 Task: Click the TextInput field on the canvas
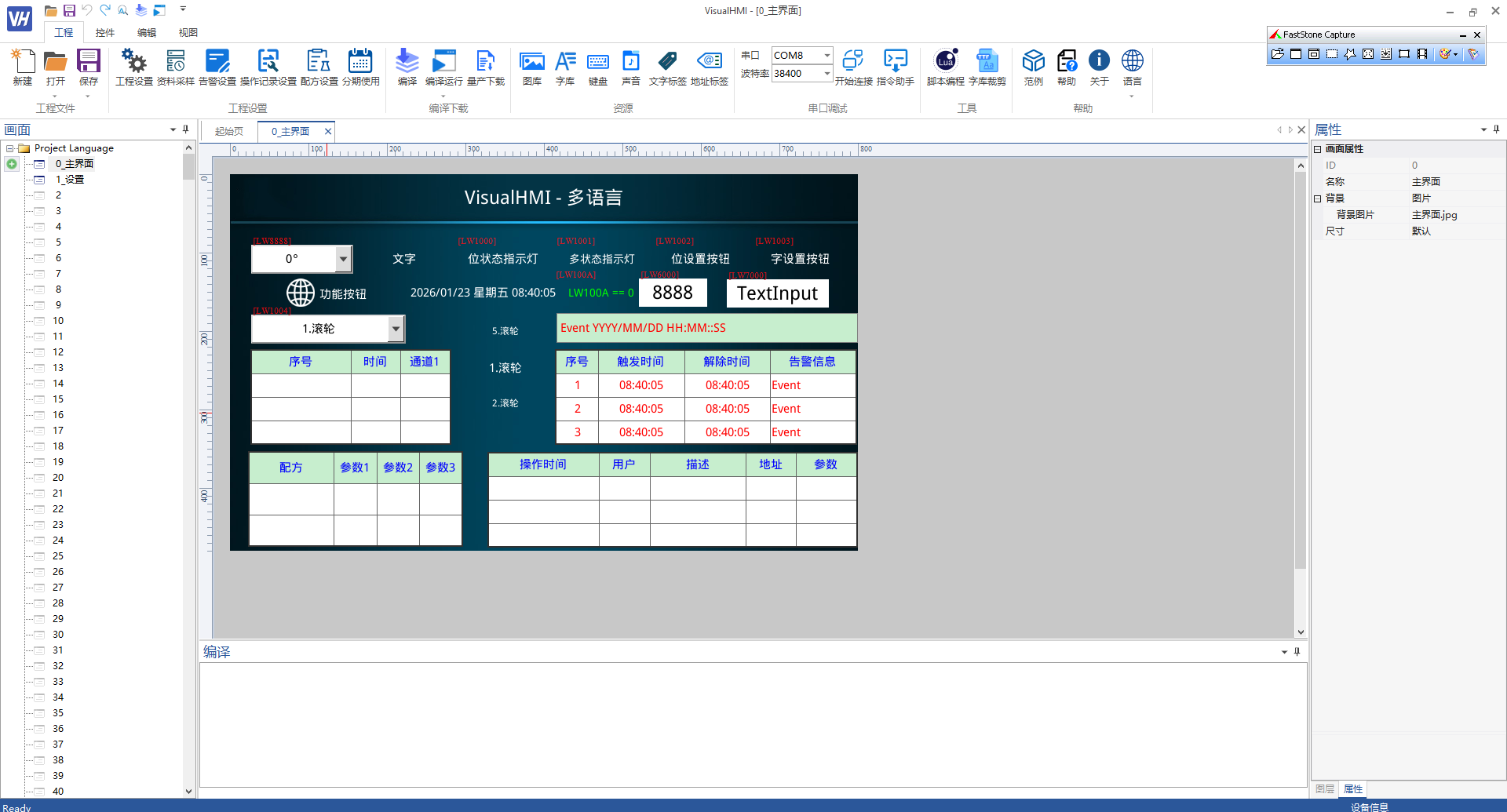point(777,293)
